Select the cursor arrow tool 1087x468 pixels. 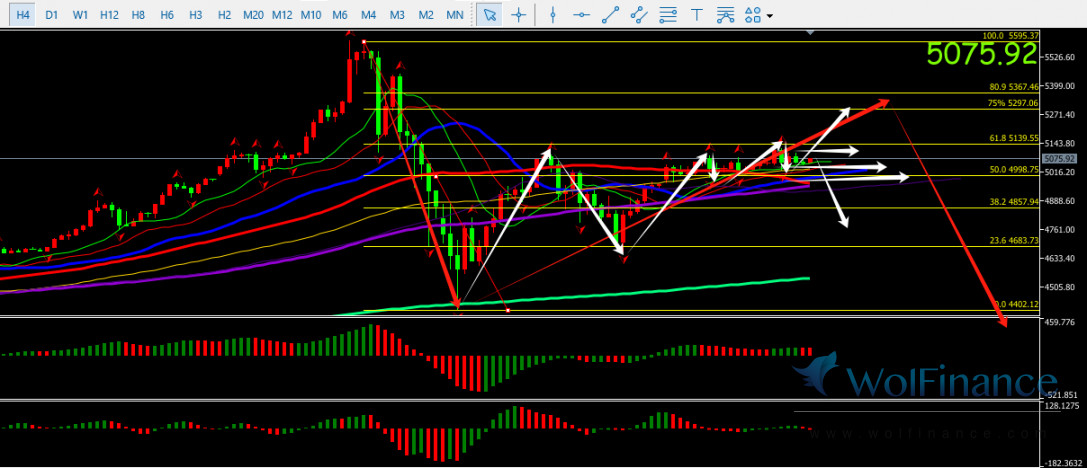coord(489,15)
